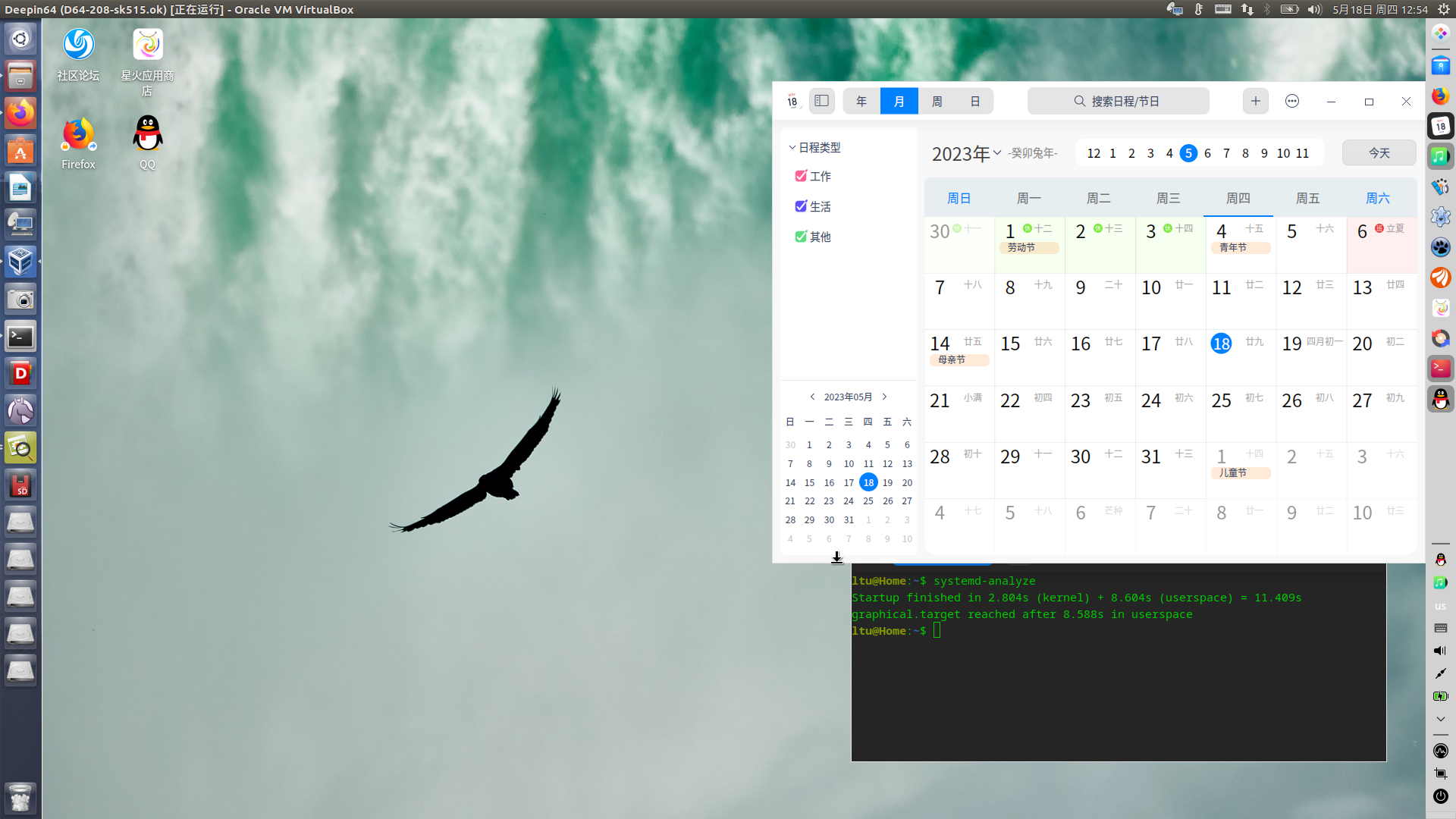Click the 搜索日程/节日 search field
This screenshot has width=1456, height=819.
click(x=1118, y=101)
